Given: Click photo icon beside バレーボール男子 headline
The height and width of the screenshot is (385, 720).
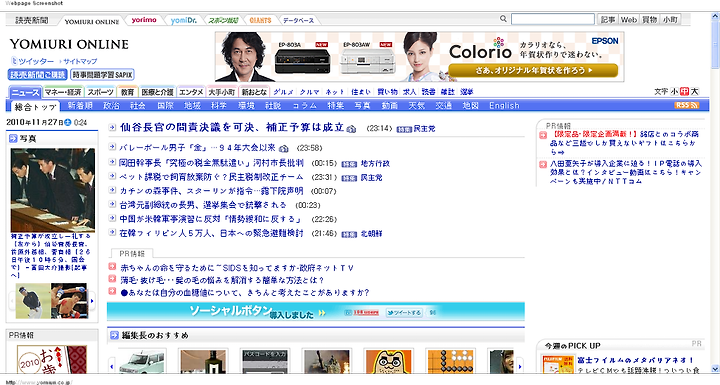Looking at the screenshot, I should (284, 148).
